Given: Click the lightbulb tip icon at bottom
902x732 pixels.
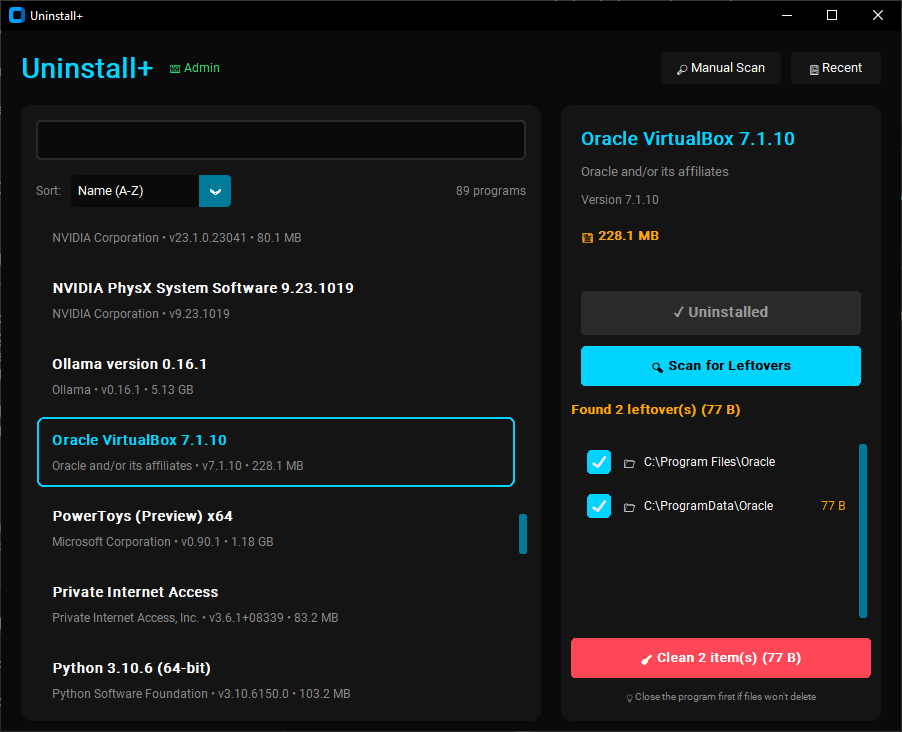Looking at the screenshot, I should pyautogui.click(x=629, y=697).
